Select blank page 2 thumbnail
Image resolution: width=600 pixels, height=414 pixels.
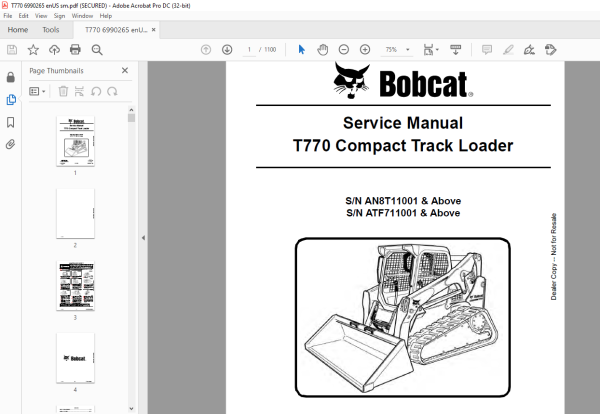[75, 214]
